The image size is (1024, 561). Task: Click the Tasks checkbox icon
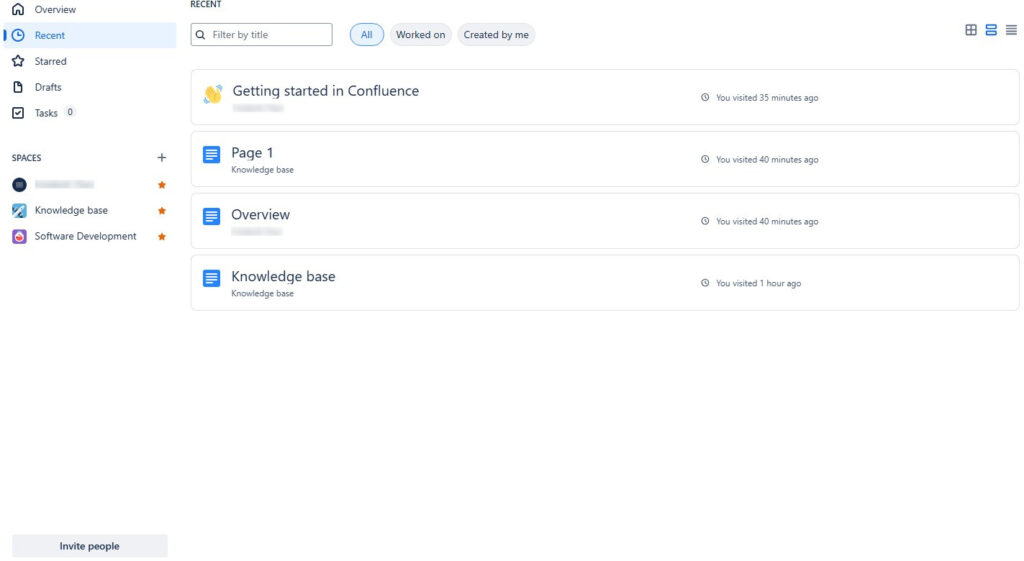click(18, 113)
